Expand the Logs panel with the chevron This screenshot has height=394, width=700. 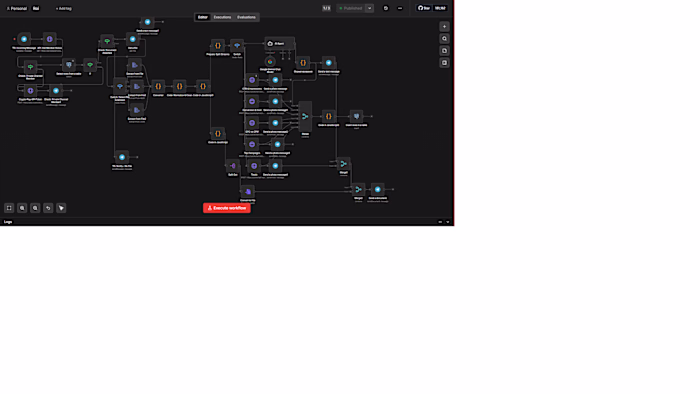coord(448,222)
